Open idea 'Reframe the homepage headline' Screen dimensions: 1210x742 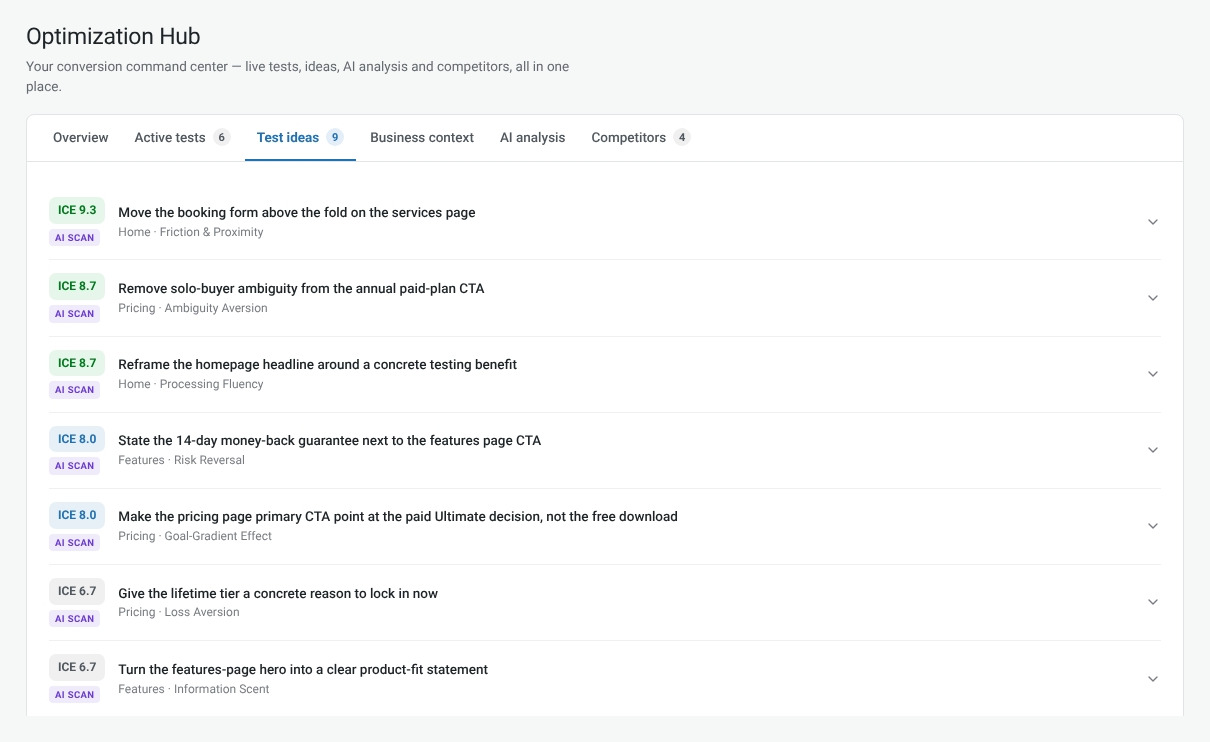(317, 365)
